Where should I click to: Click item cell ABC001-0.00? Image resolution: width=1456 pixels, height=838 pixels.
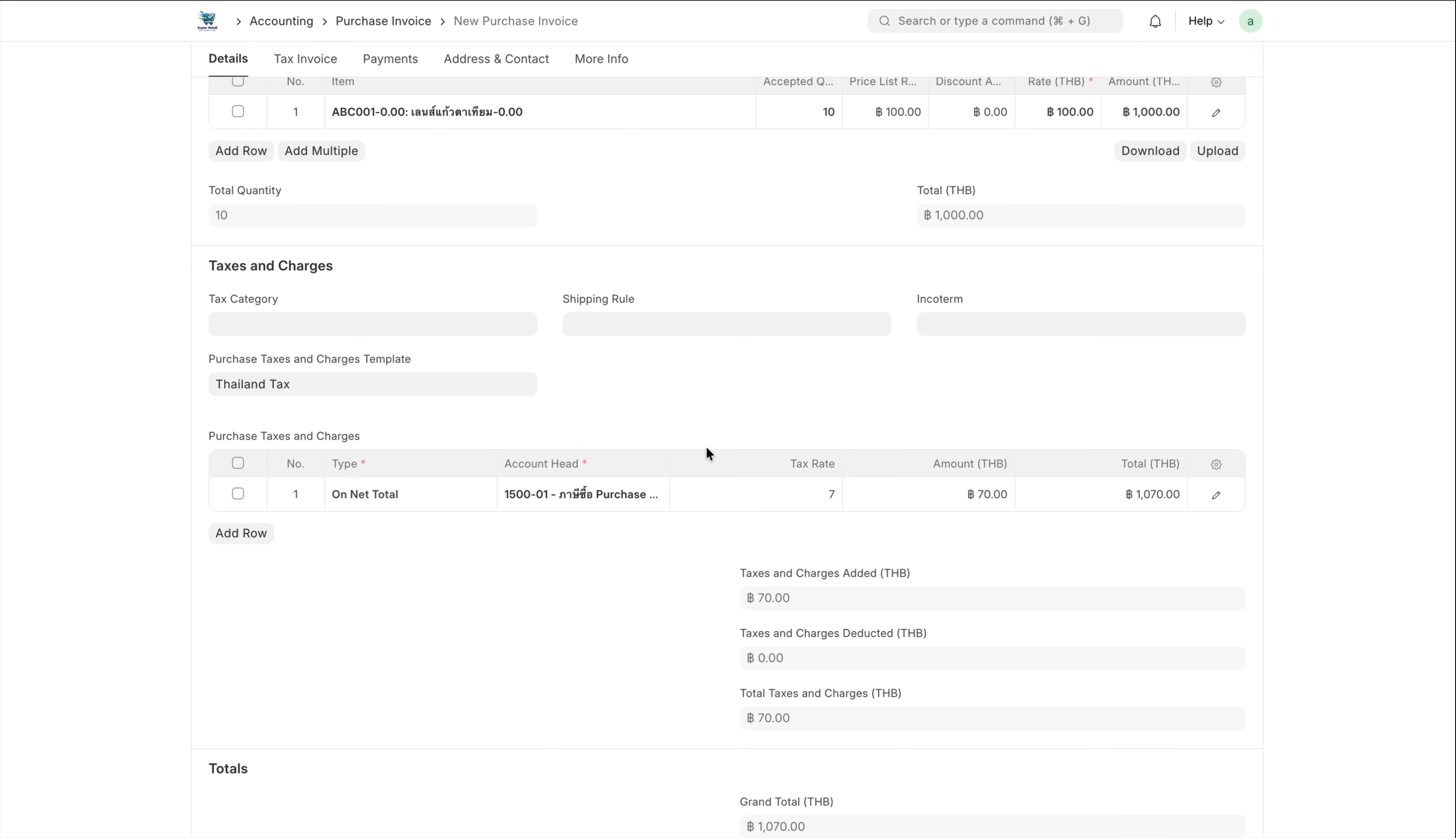click(540, 112)
